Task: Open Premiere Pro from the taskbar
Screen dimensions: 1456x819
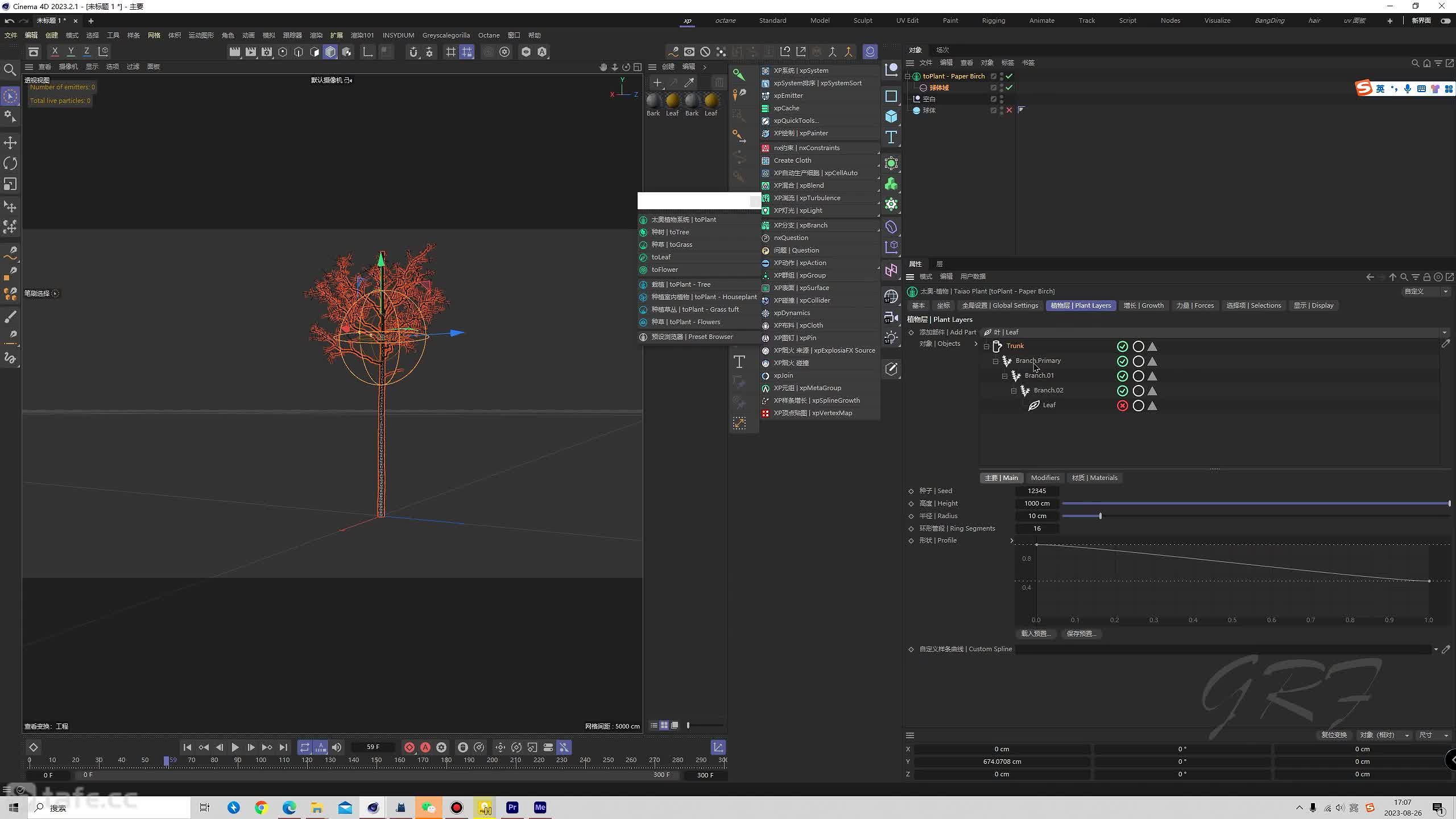Action: (x=512, y=808)
